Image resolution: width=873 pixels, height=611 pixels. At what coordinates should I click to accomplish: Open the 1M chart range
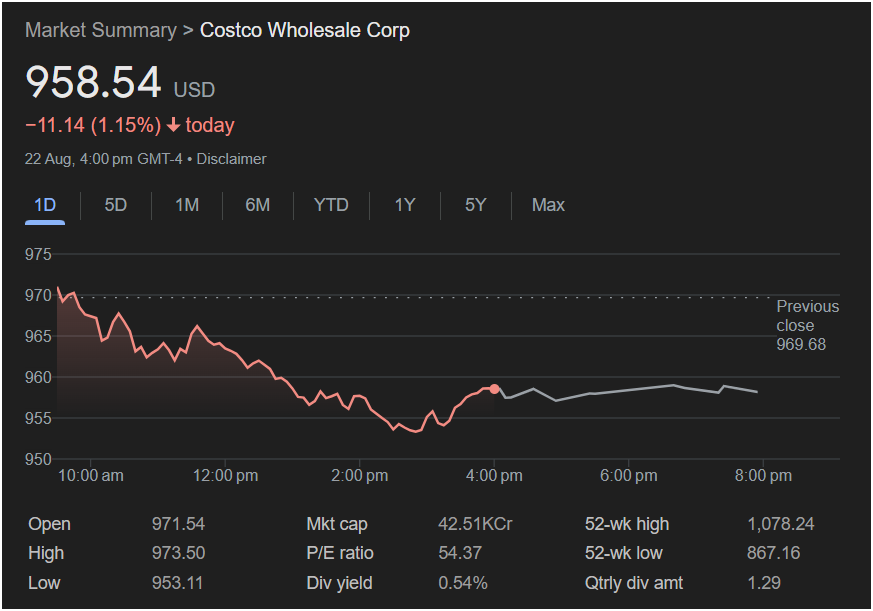point(187,205)
